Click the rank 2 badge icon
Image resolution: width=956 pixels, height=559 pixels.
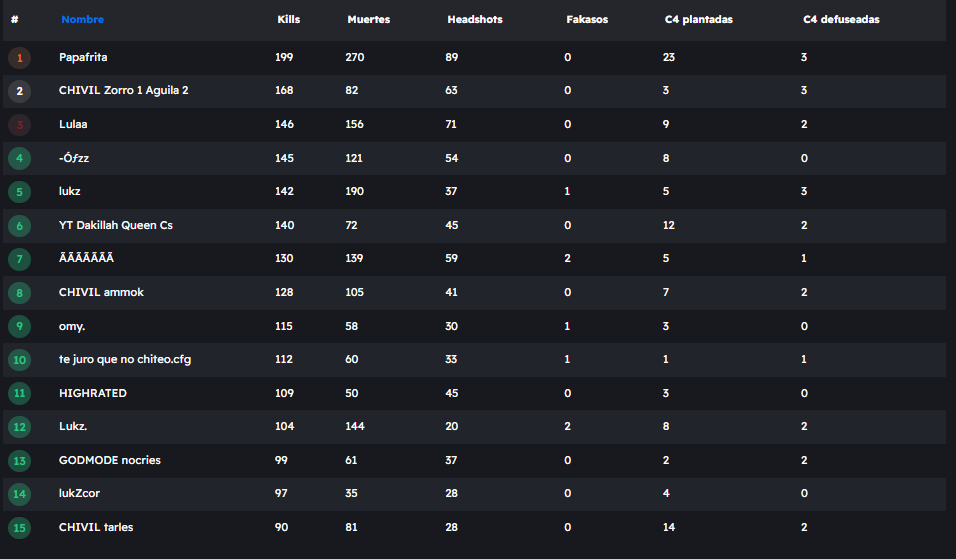(19, 91)
